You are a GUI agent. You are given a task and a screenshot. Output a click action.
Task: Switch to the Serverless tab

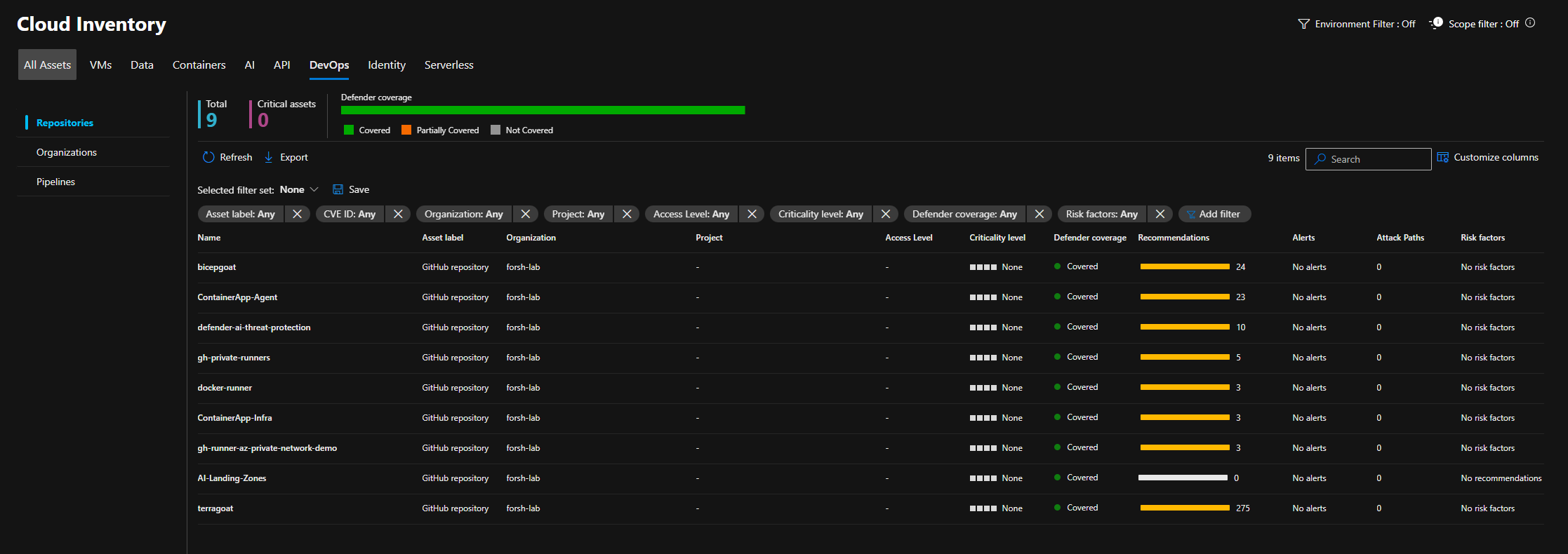click(449, 65)
